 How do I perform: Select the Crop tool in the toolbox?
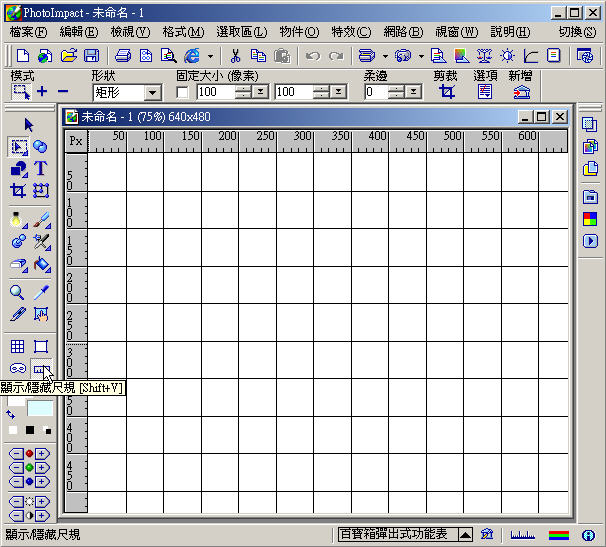(x=18, y=190)
